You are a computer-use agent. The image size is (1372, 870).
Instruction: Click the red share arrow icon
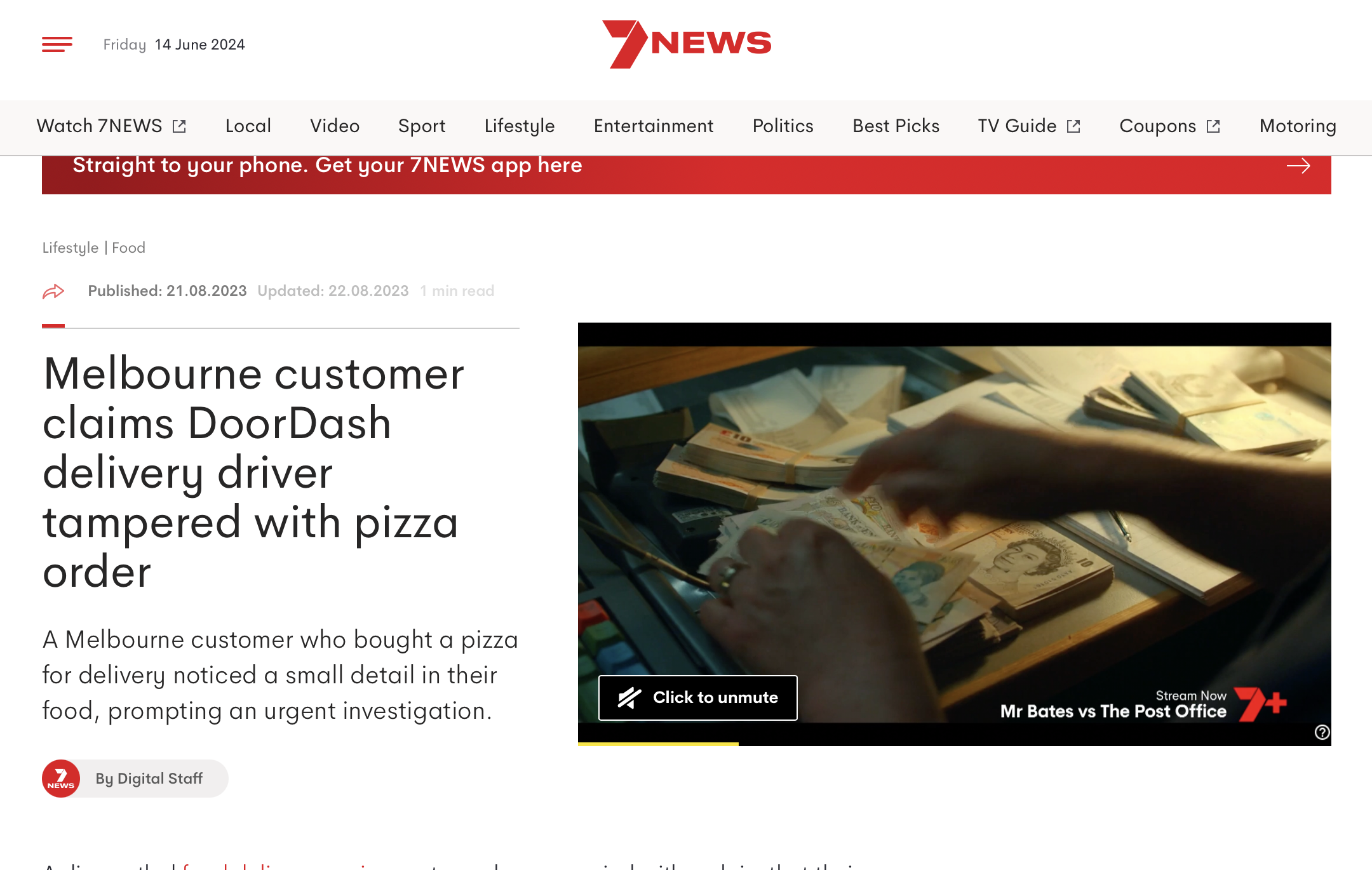(53, 291)
